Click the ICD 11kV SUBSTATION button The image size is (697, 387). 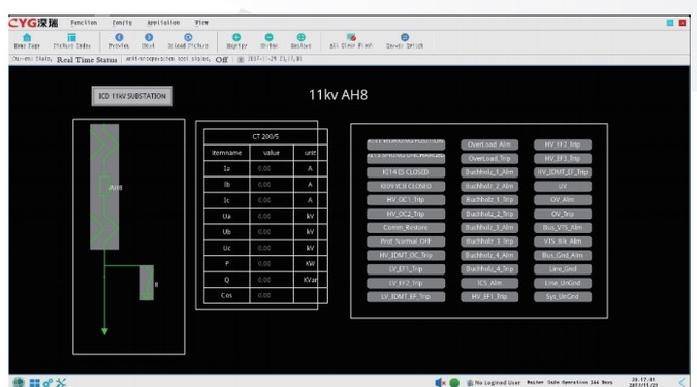(132, 96)
